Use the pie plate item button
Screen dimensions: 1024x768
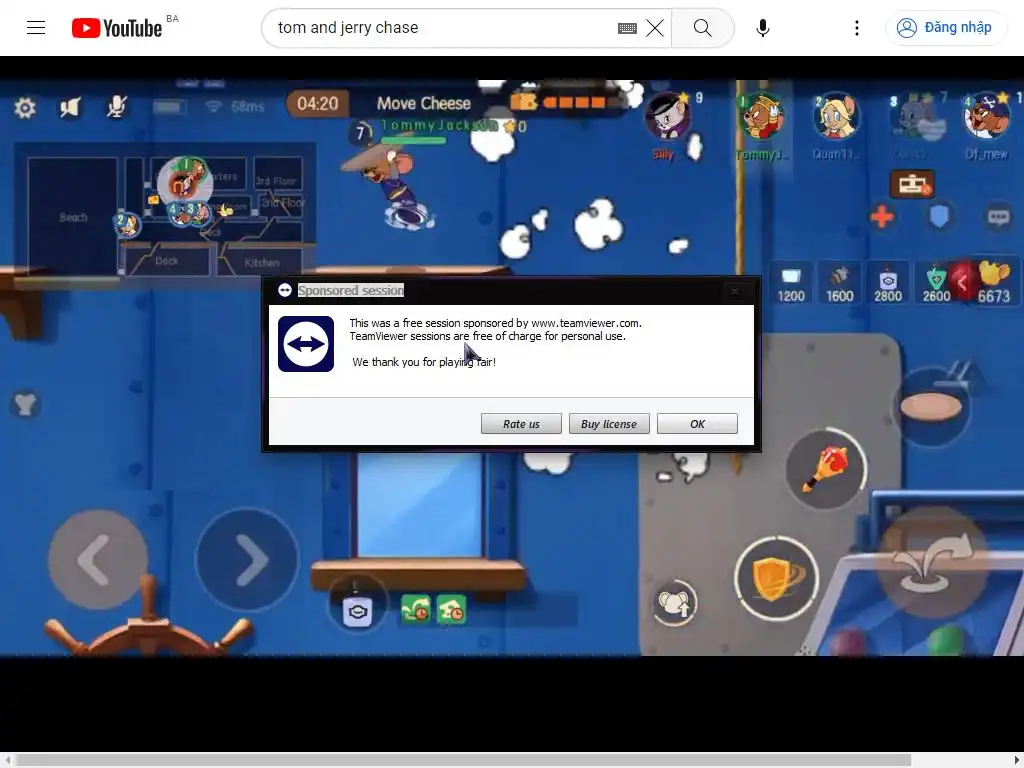pyautogui.click(x=931, y=407)
